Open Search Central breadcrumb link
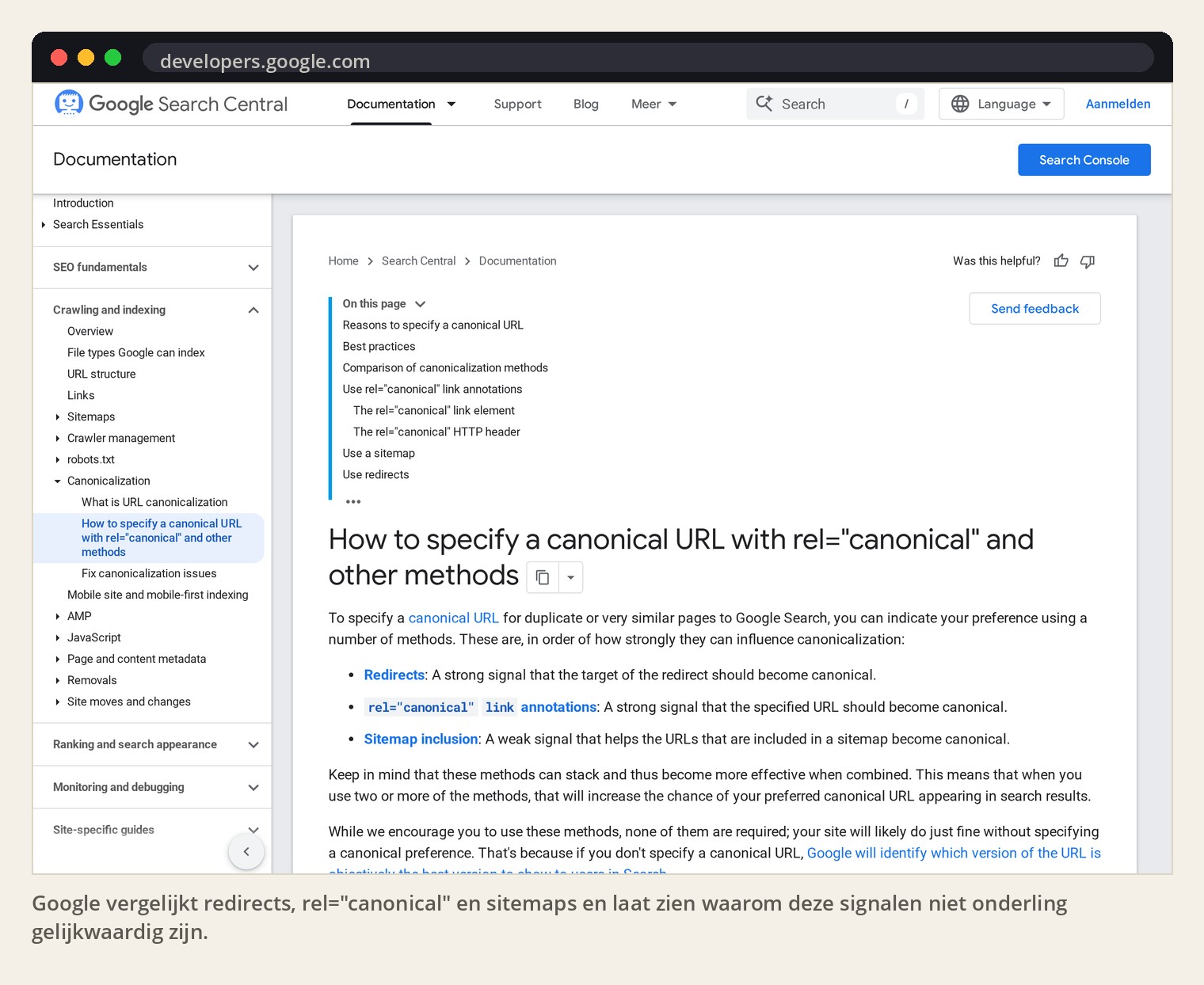The width and height of the screenshot is (1204, 985). [418, 261]
